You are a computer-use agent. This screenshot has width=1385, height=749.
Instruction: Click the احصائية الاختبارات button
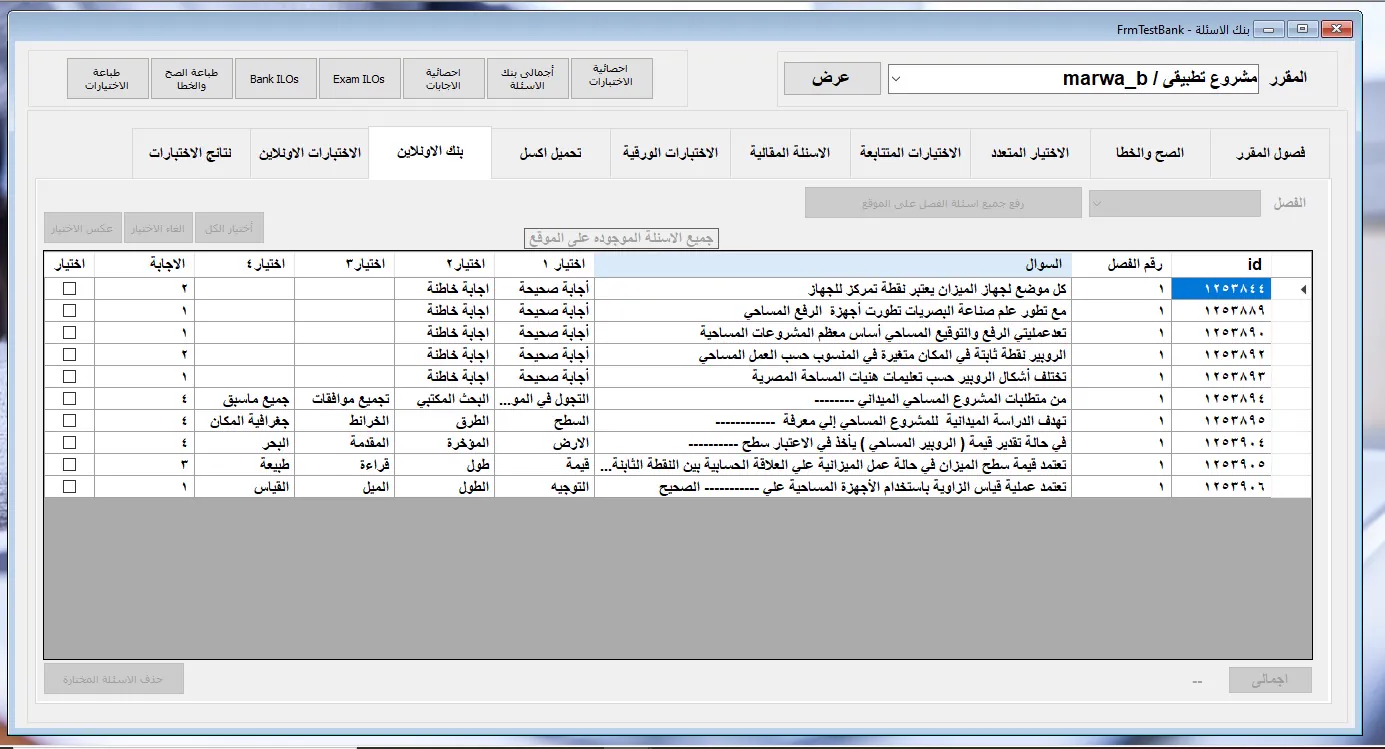612,79
